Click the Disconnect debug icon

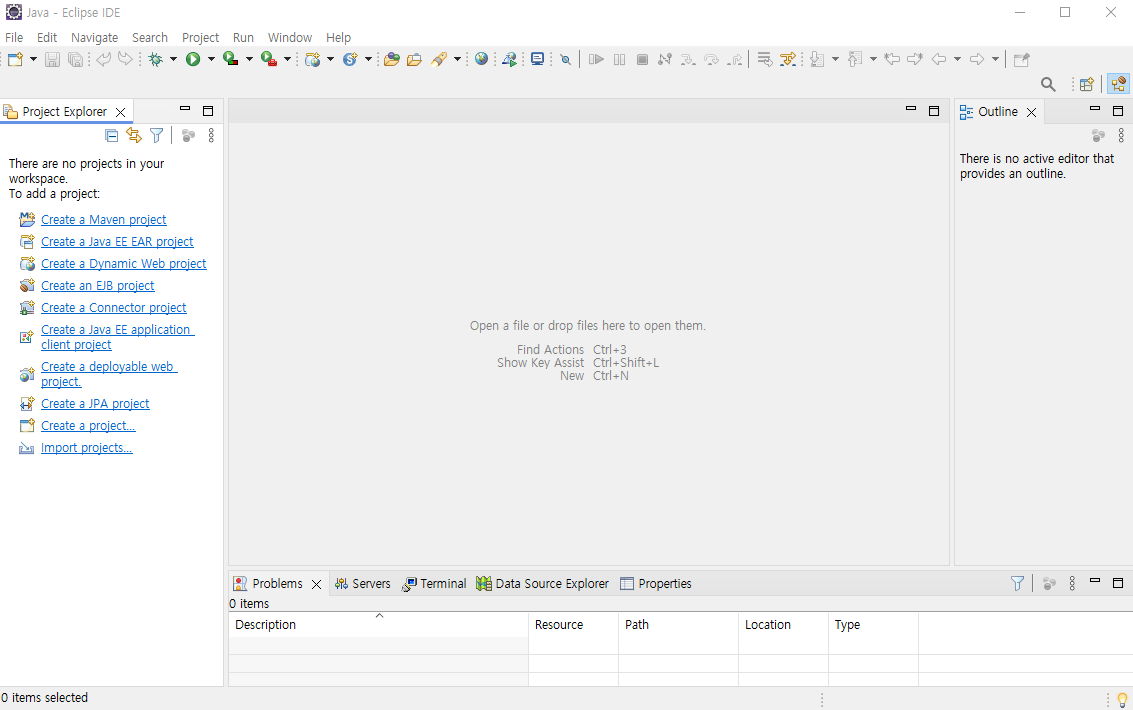pos(665,59)
